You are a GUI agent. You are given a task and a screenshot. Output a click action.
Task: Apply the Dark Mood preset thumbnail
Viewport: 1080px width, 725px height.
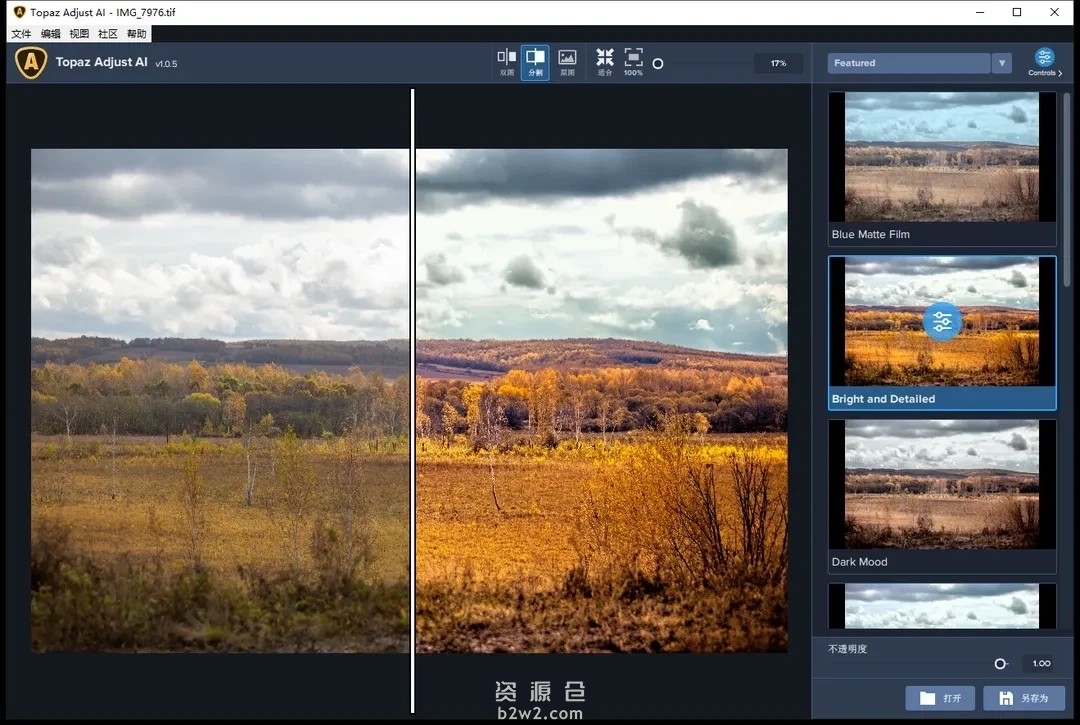[x=942, y=484]
